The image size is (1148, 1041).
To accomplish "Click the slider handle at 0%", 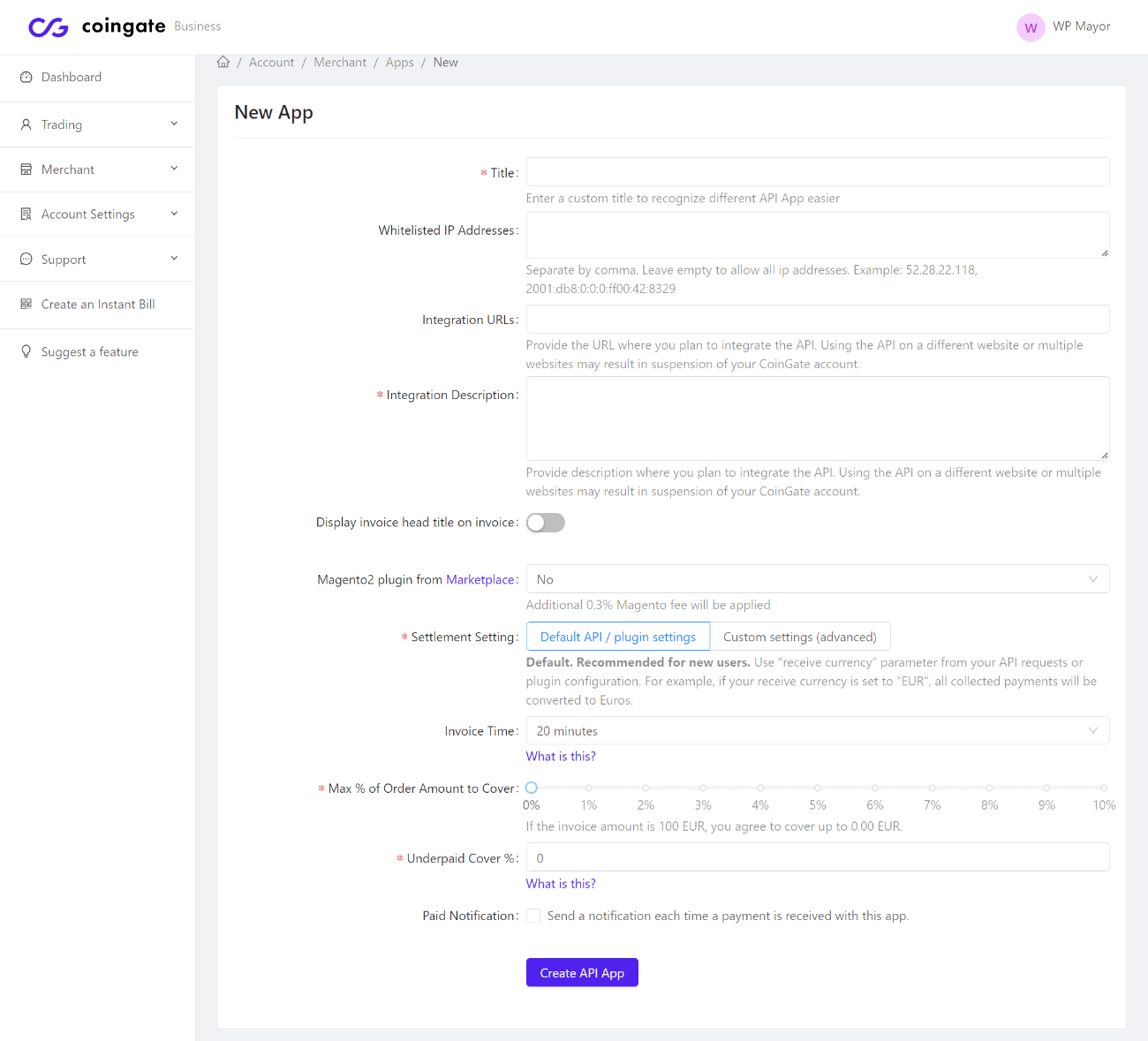I will coord(531,788).
